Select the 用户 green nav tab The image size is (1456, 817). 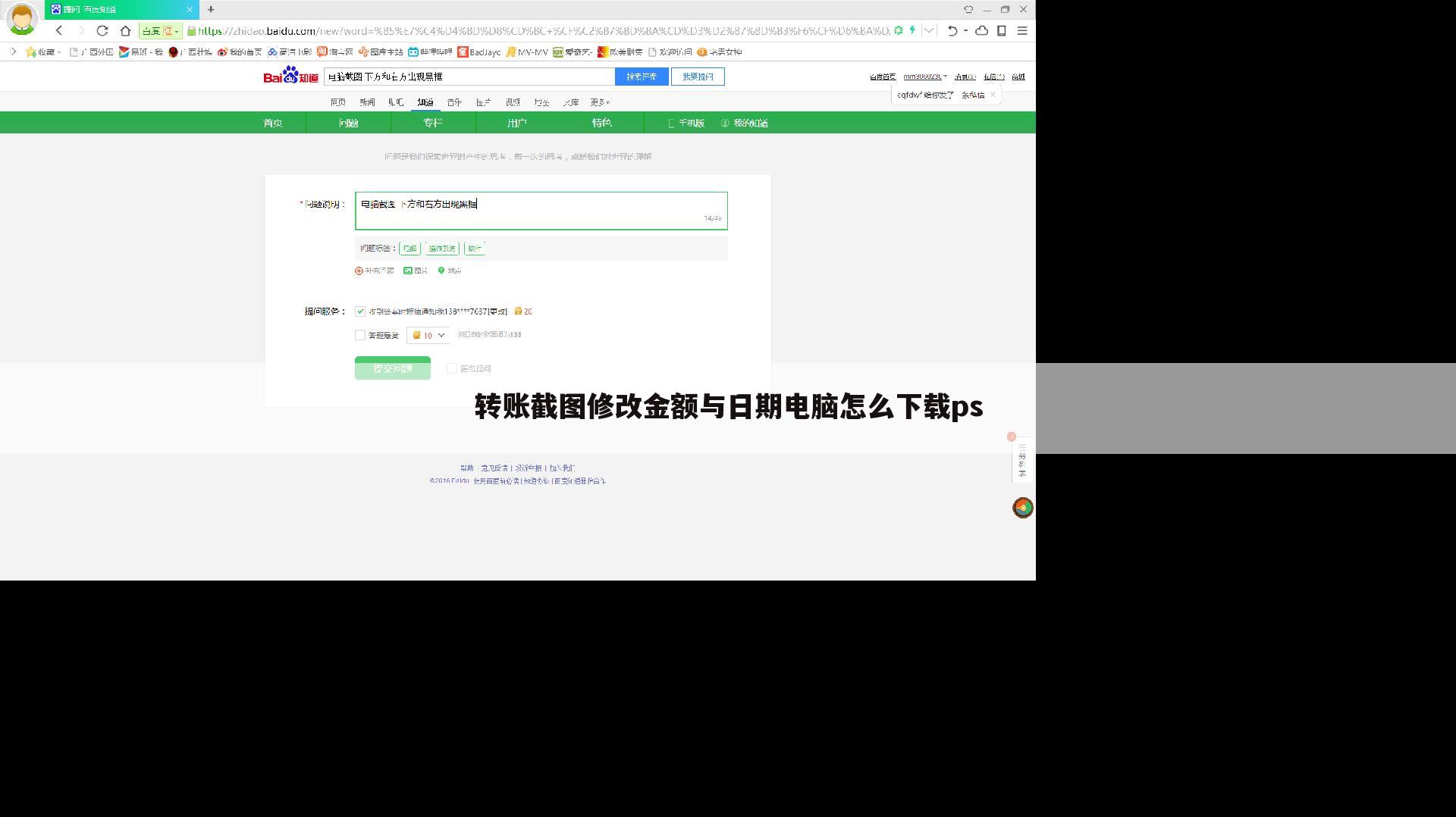(x=517, y=123)
